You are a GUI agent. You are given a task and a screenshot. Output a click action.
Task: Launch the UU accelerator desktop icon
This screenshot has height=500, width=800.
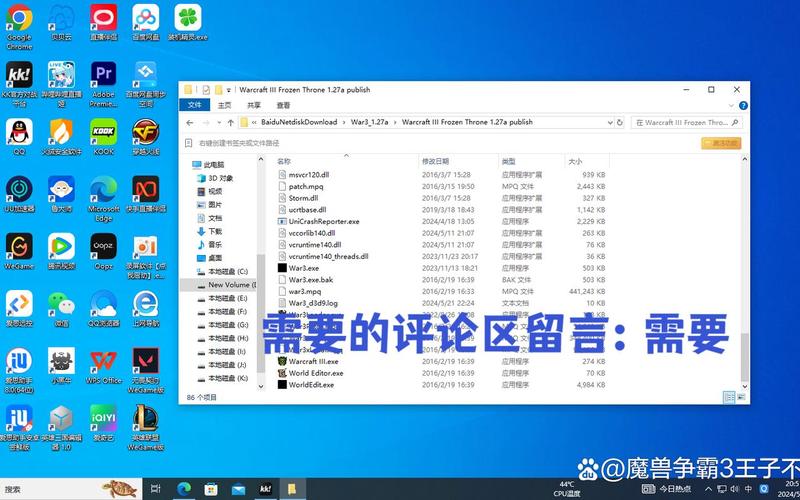[19, 194]
